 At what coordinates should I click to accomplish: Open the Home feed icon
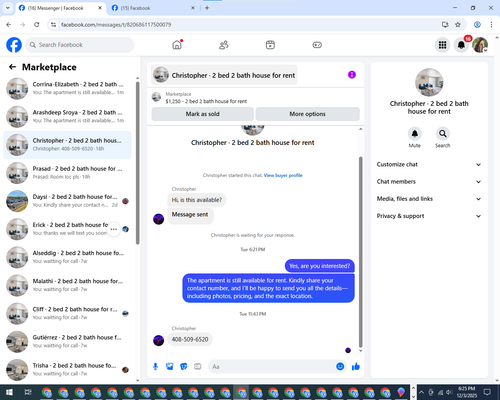click(x=177, y=45)
